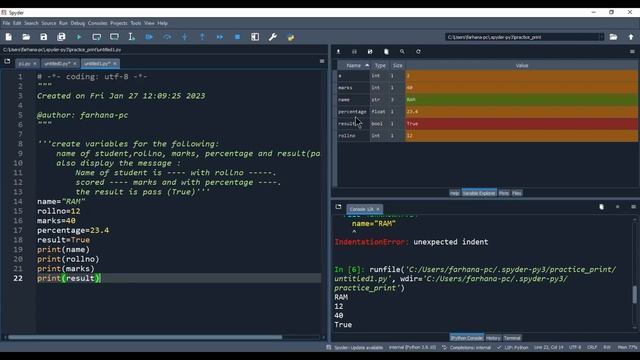Import data in Variable Explorer
Viewport: 640px width, 360px height.
point(338,52)
